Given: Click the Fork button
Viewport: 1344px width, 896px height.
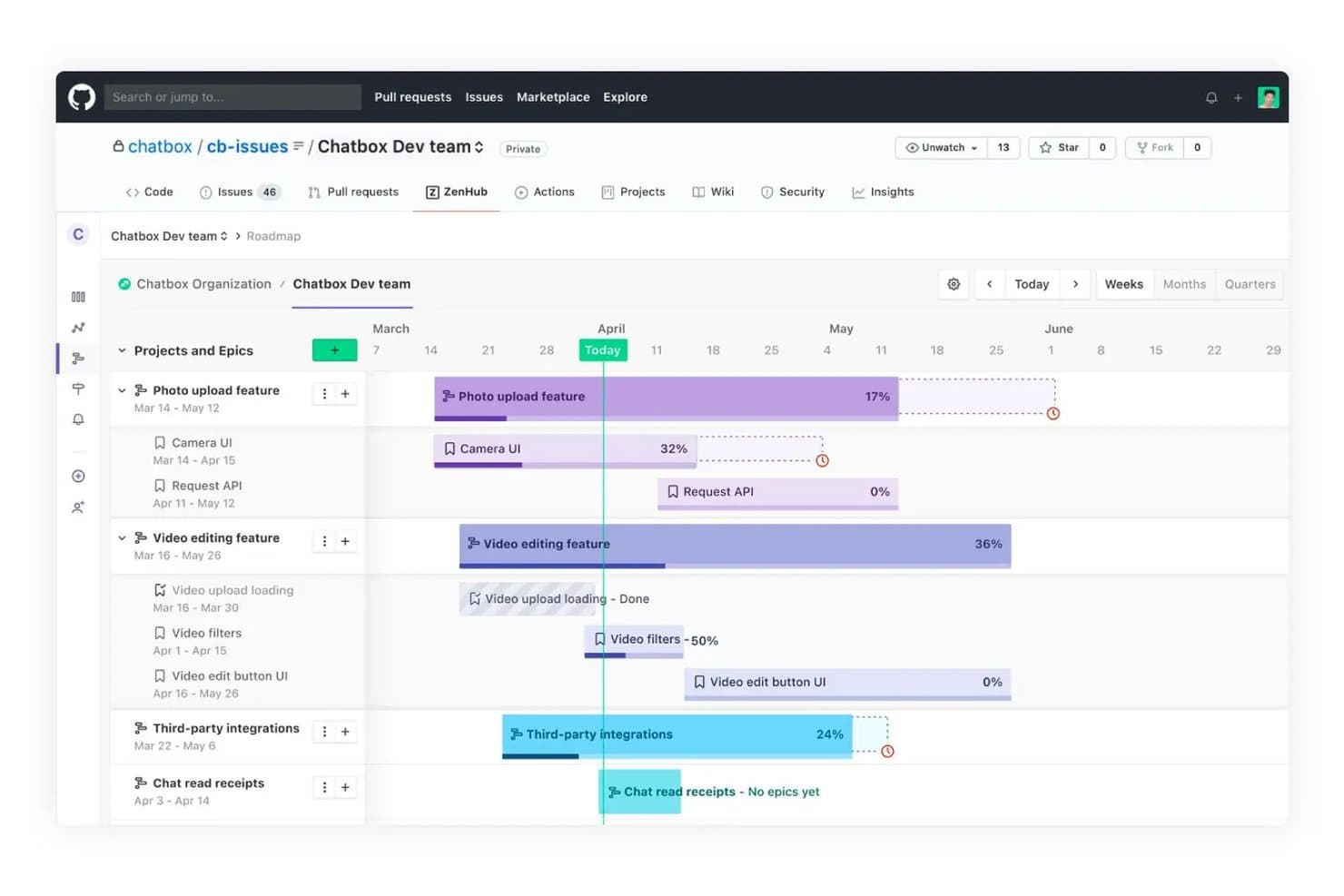Looking at the screenshot, I should click(x=1154, y=147).
